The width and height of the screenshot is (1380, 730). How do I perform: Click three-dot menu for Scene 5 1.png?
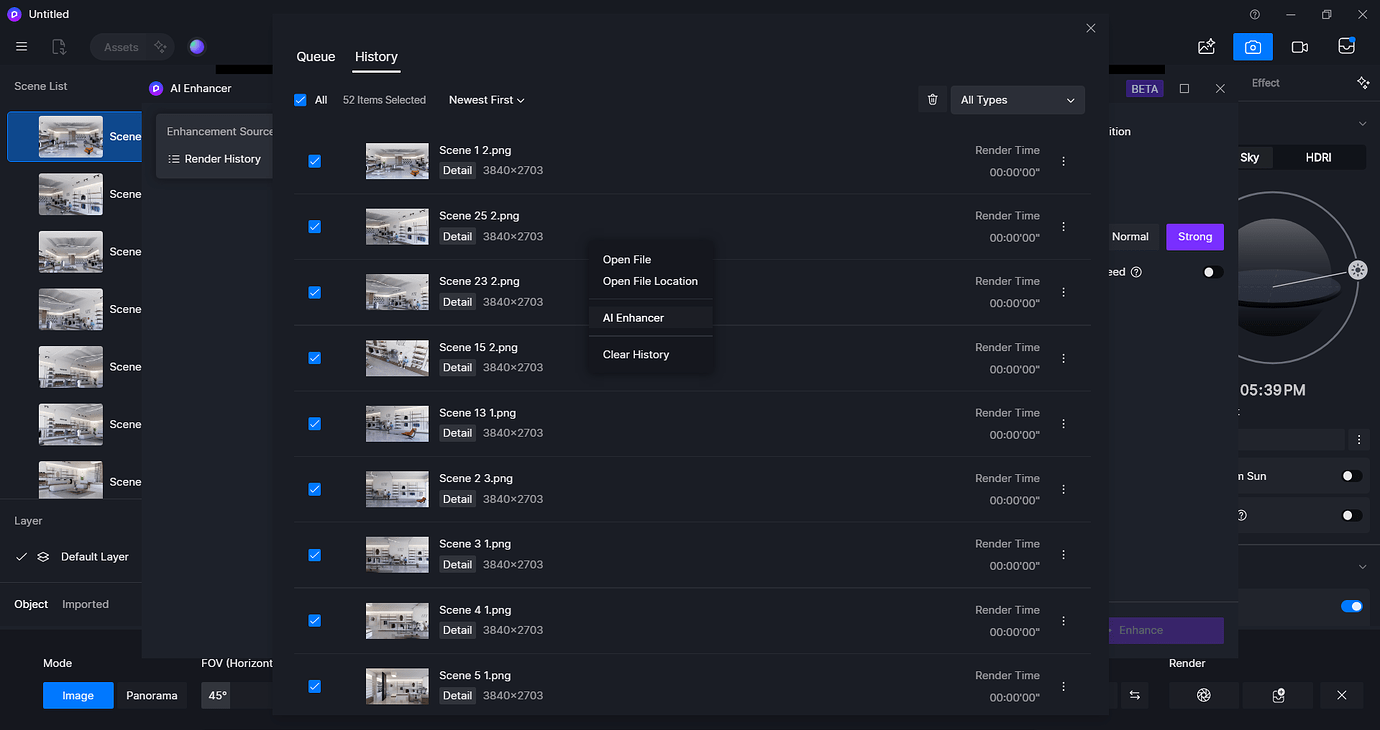click(x=1063, y=687)
